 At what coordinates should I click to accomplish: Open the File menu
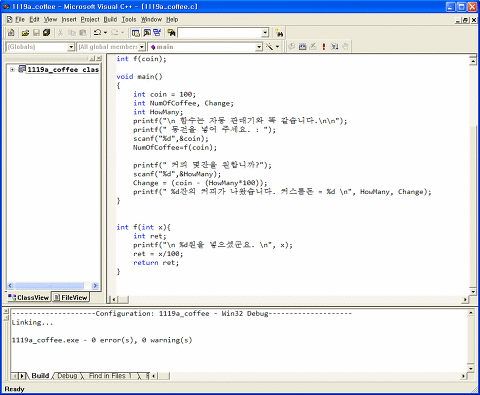coord(20,20)
